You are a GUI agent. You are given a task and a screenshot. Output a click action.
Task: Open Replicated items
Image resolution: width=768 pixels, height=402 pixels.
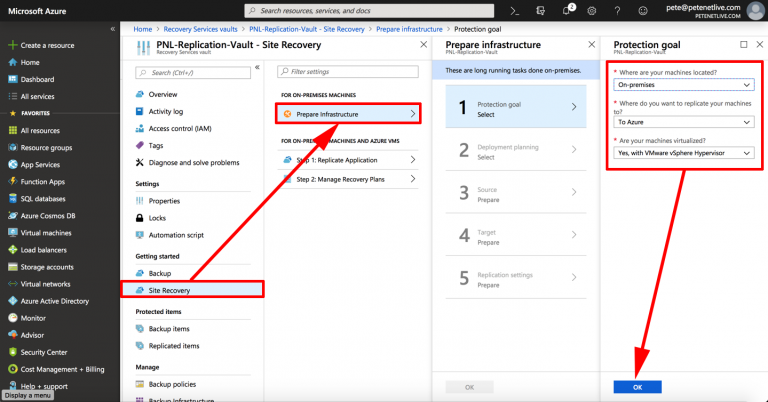pos(174,346)
